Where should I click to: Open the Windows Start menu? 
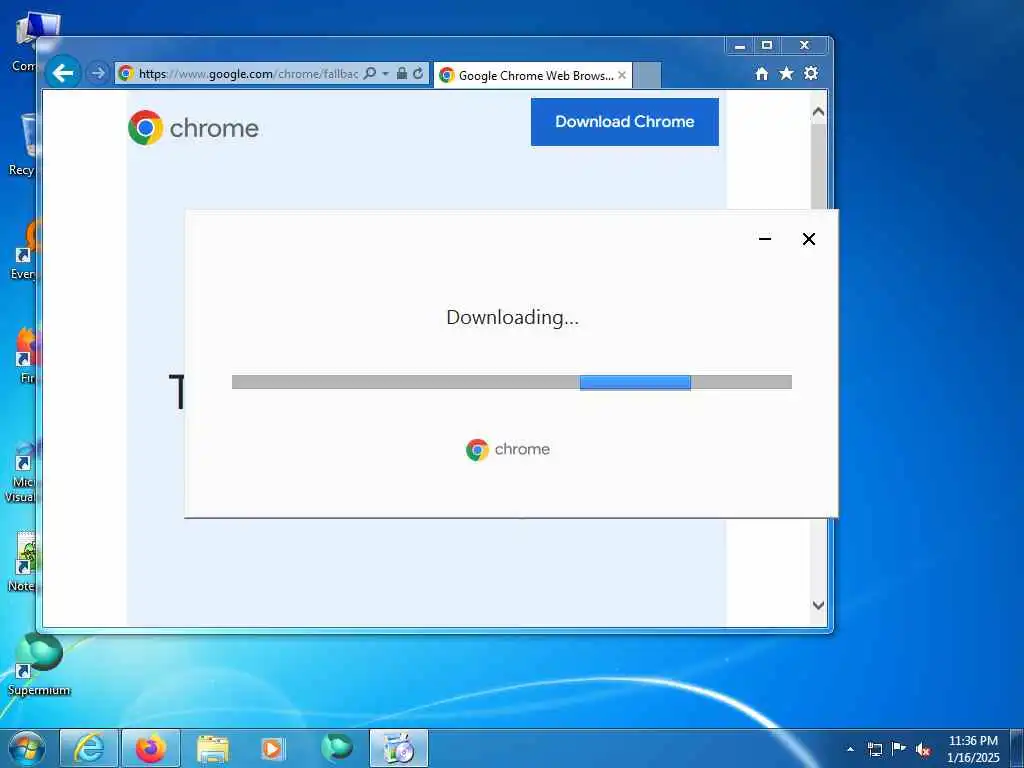click(x=27, y=748)
